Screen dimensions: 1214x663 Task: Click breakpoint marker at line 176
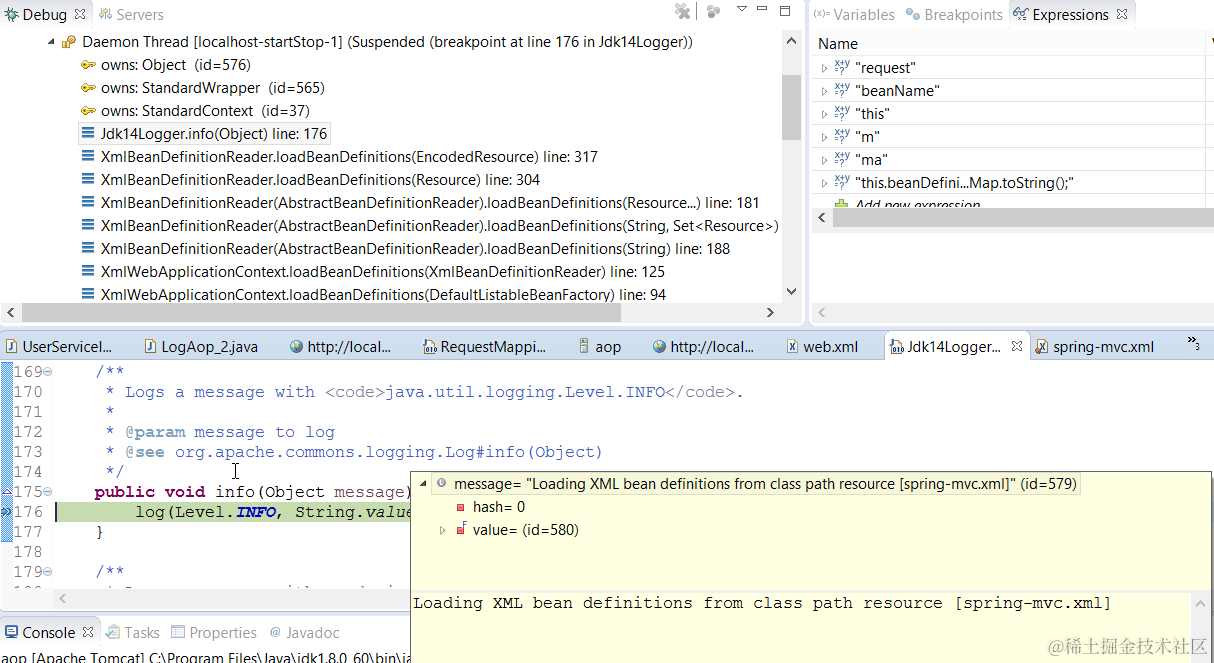click(6, 512)
